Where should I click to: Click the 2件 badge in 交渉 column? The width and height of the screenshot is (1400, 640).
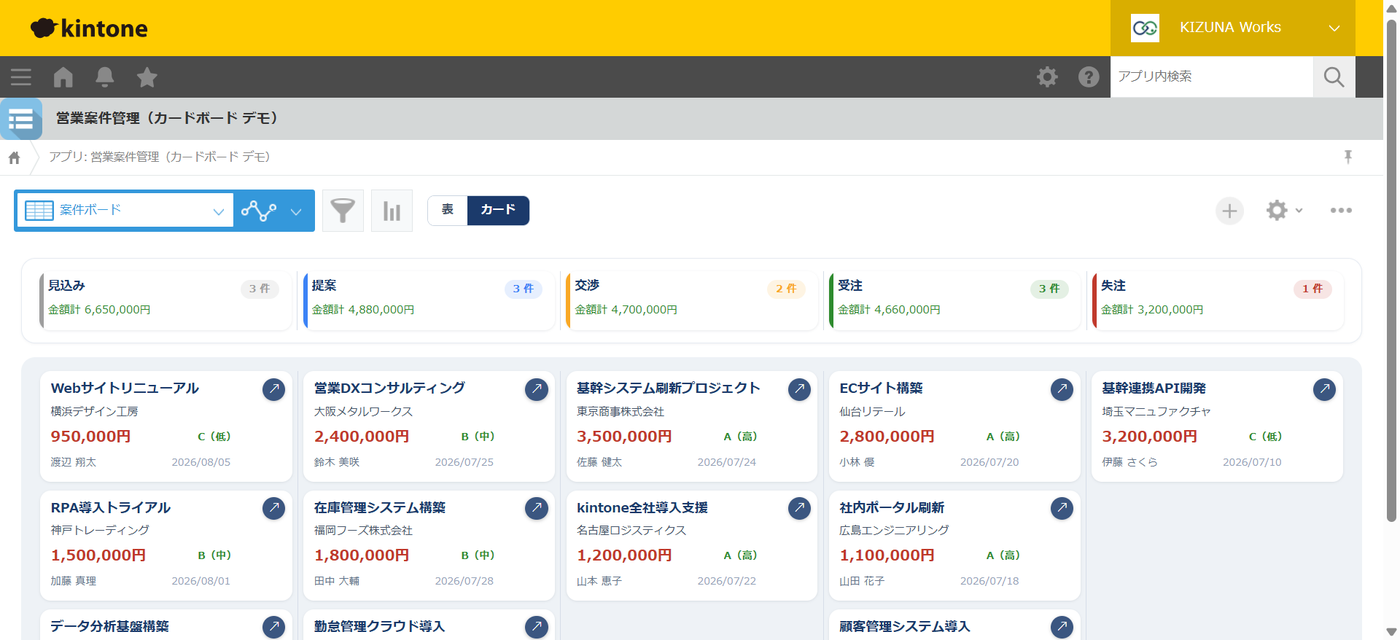pos(786,289)
